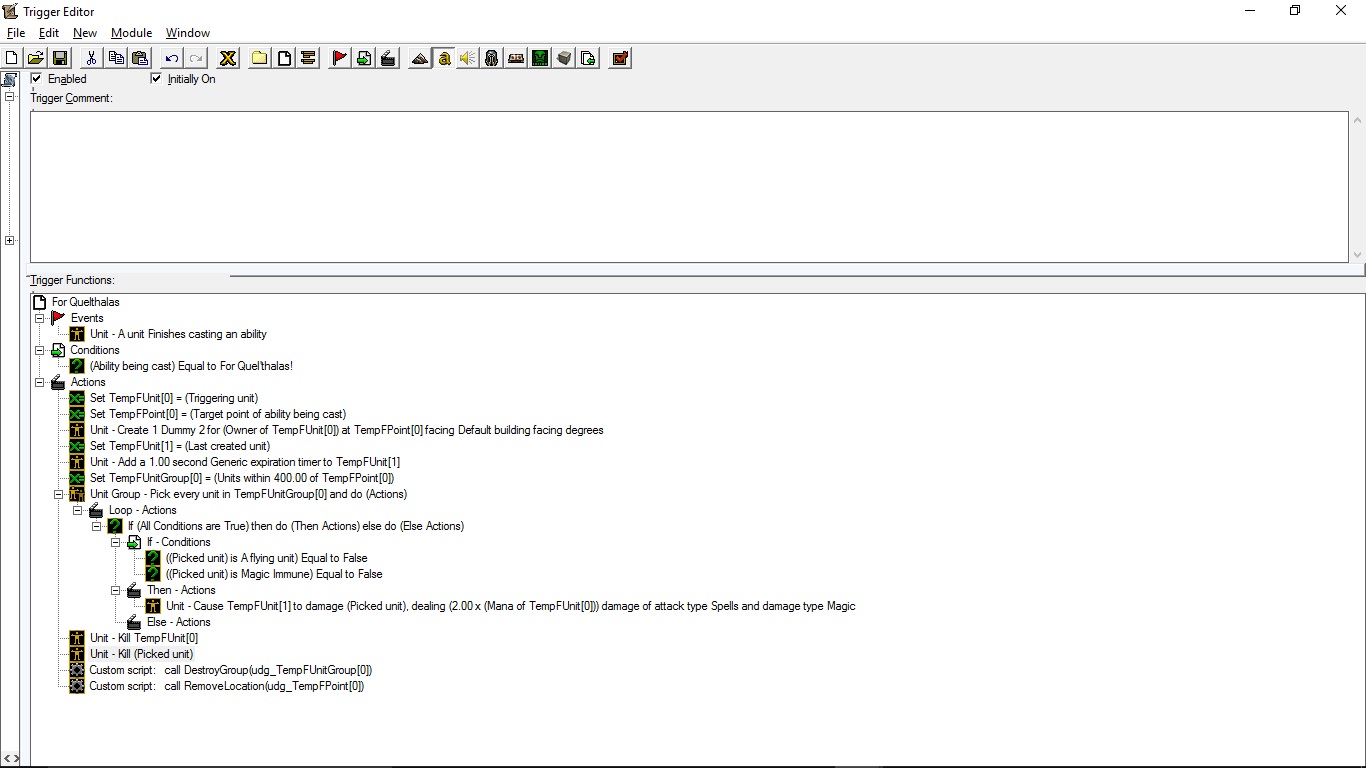
Task: Select the 'Else - Actions' row
Action: [x=178, y=622]
